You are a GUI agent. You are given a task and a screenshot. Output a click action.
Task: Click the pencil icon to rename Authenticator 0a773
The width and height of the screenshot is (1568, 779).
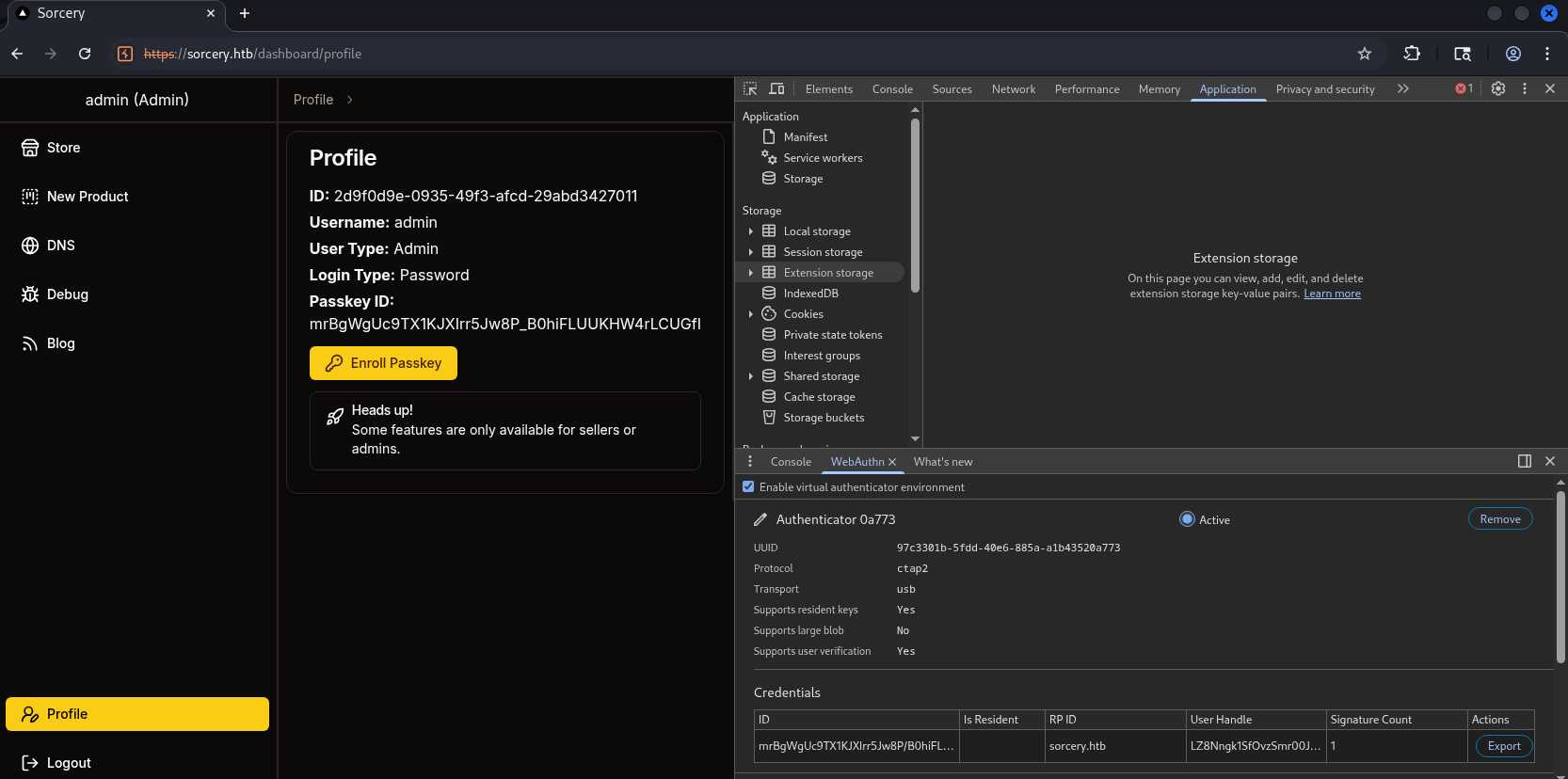click(760, 519)
